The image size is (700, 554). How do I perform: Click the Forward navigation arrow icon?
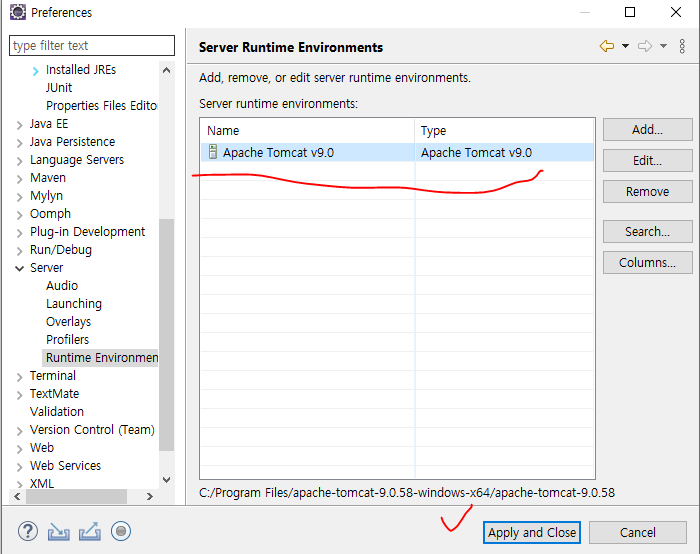click(645, 46)
